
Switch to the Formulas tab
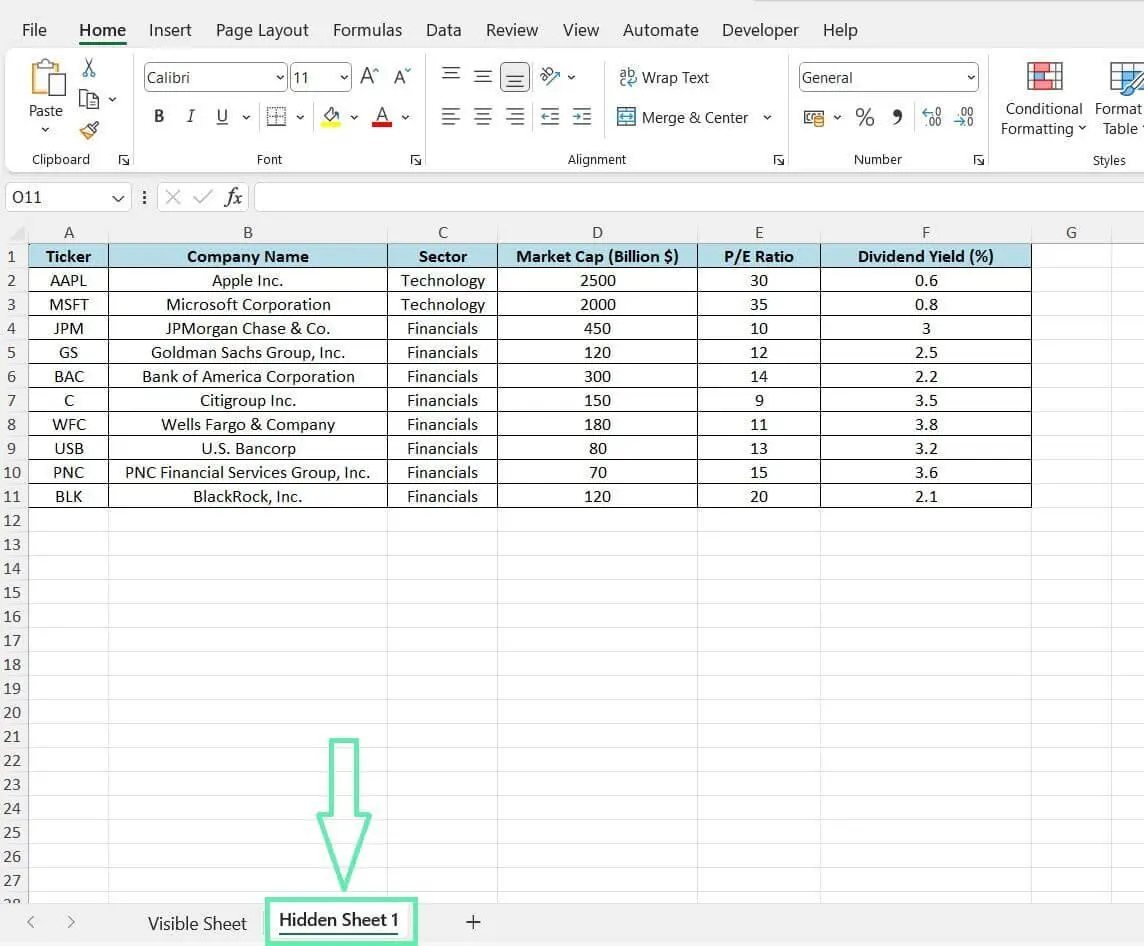coord(367,30)
